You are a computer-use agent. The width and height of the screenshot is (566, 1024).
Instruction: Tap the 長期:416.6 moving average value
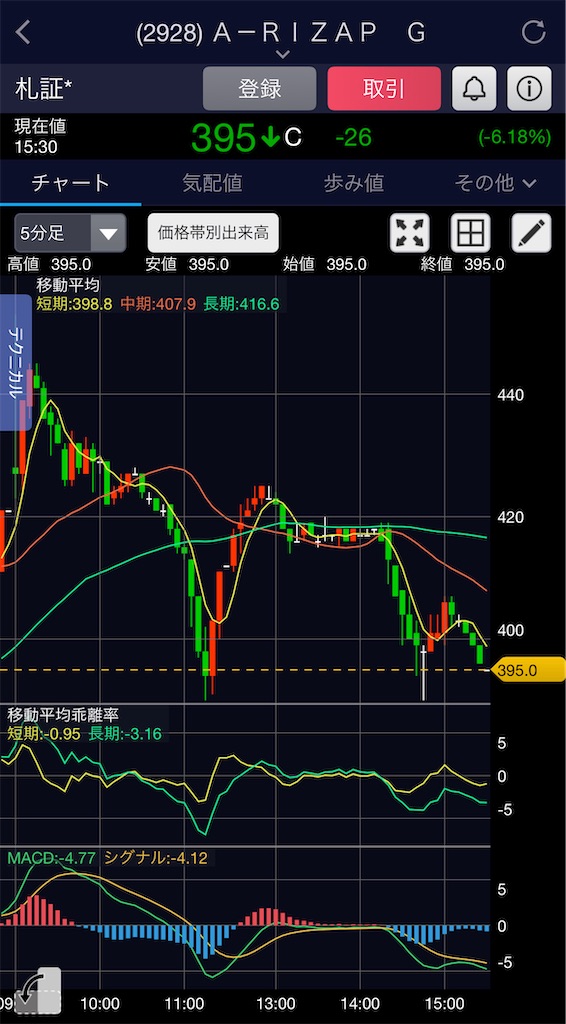pos(241,304)
